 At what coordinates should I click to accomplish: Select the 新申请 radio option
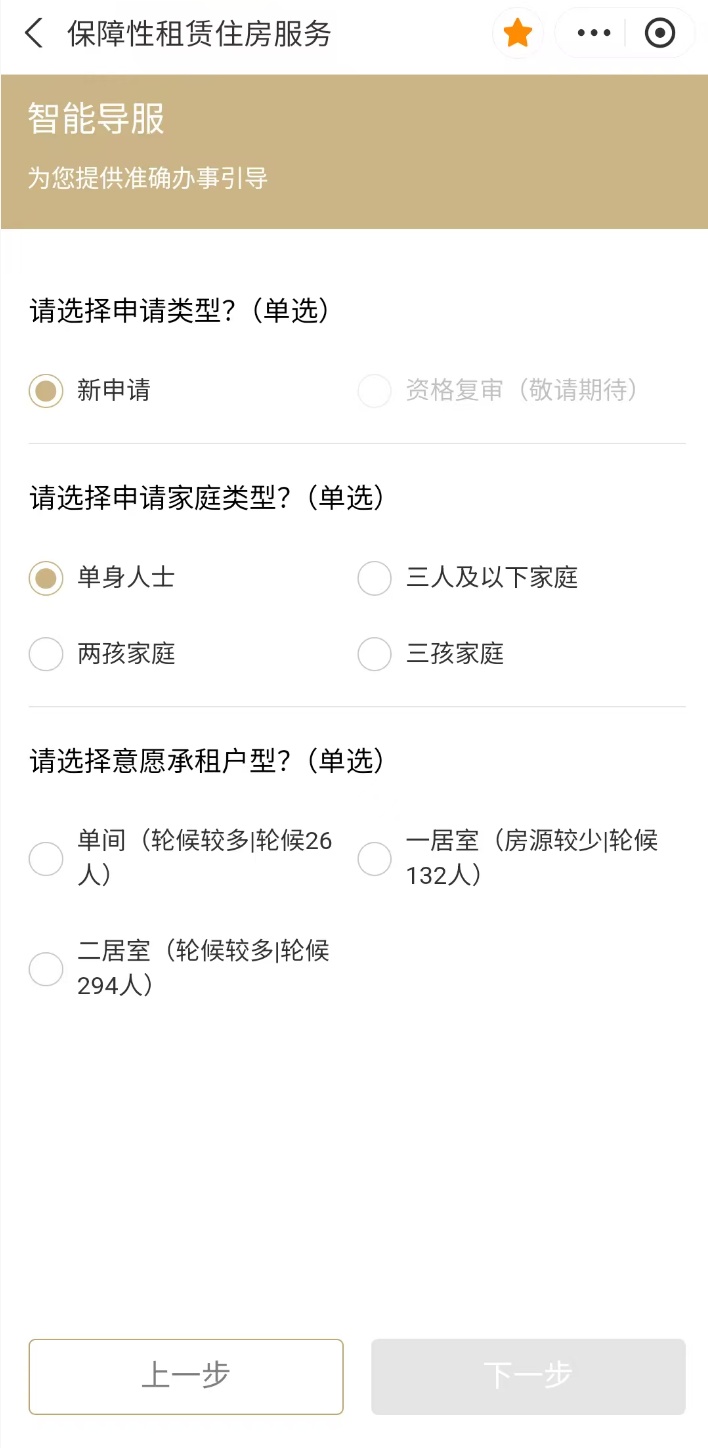point(46,390)
